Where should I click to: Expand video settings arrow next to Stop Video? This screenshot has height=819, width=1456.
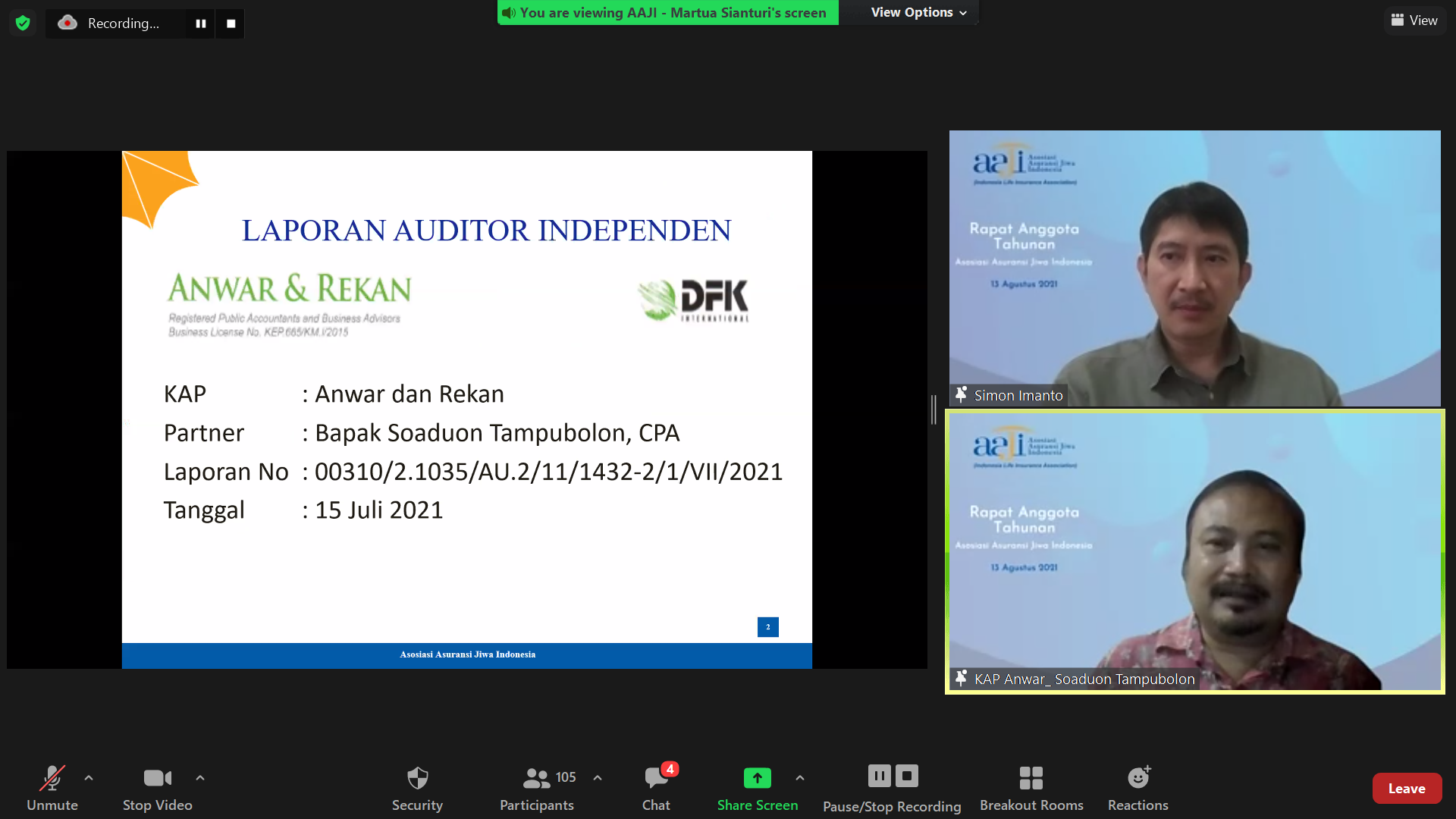tap(200, 777)
